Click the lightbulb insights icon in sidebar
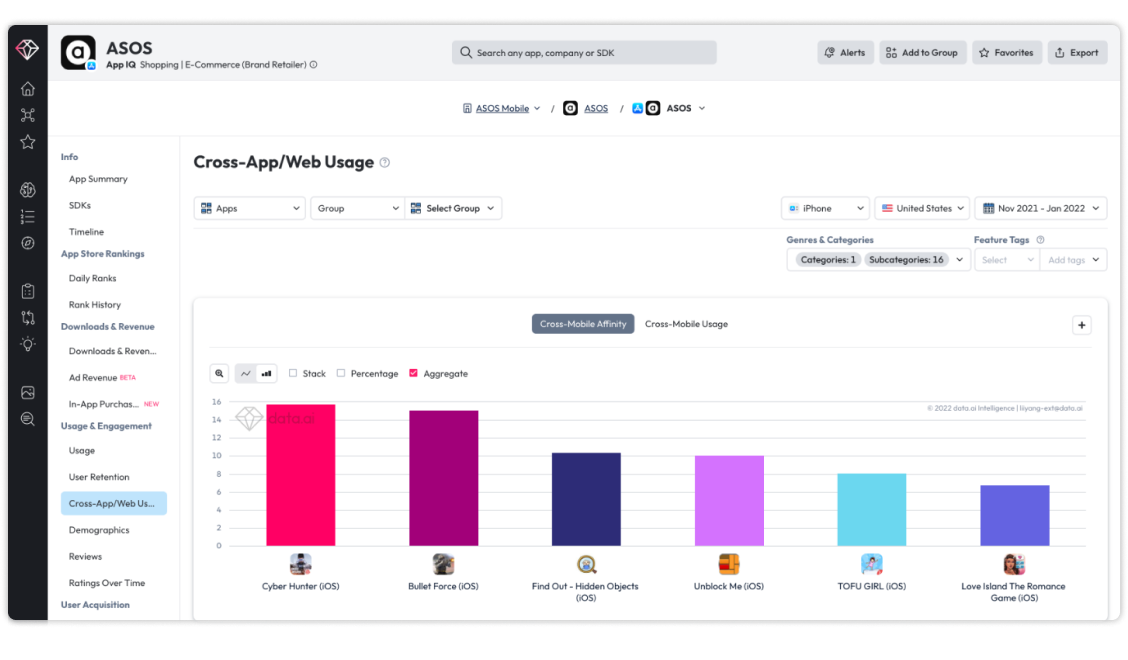Image resolution: width=1128 pixels, height=660 pixels. click(x=28, y=344)
